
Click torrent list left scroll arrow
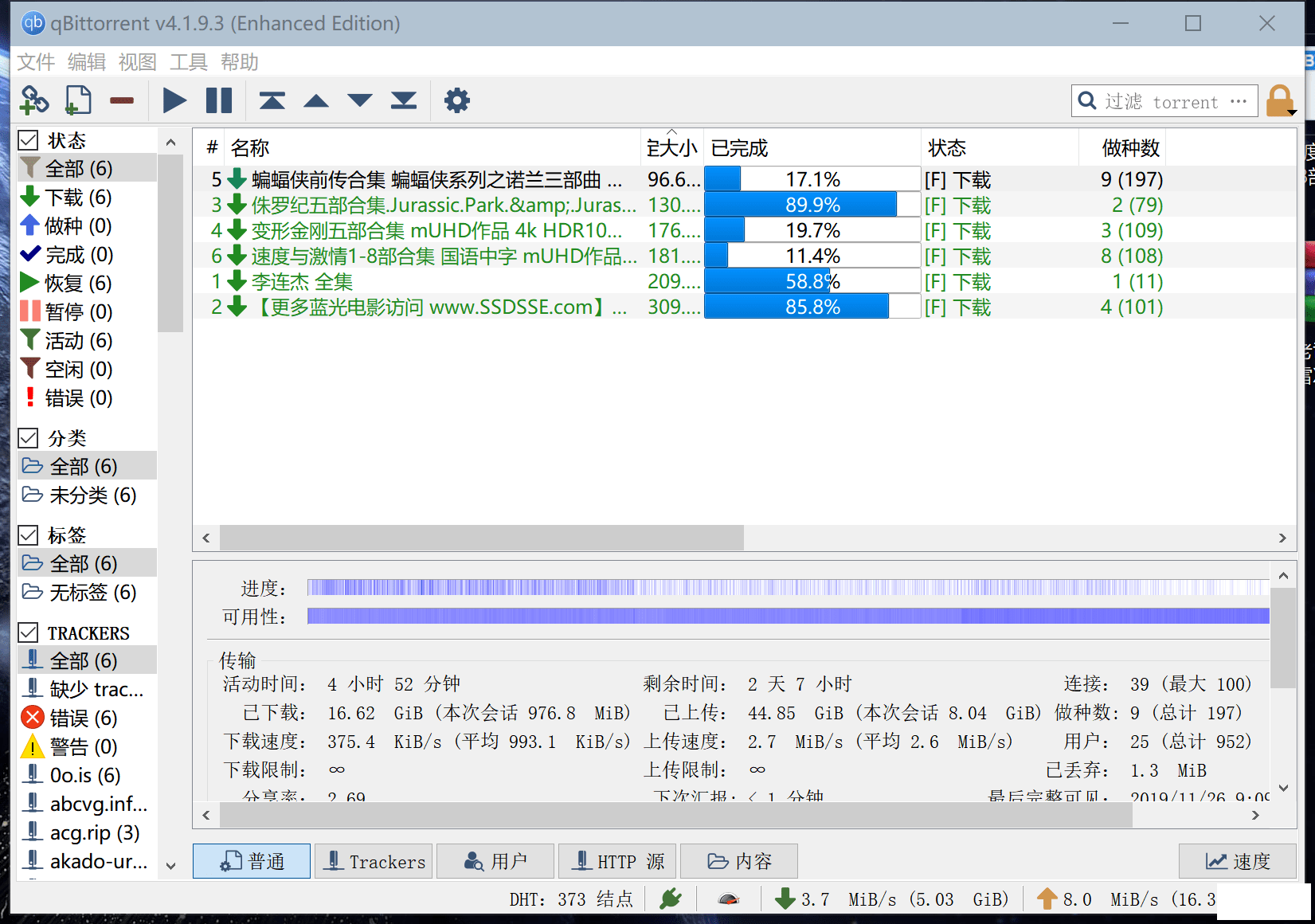coord(206,538)
